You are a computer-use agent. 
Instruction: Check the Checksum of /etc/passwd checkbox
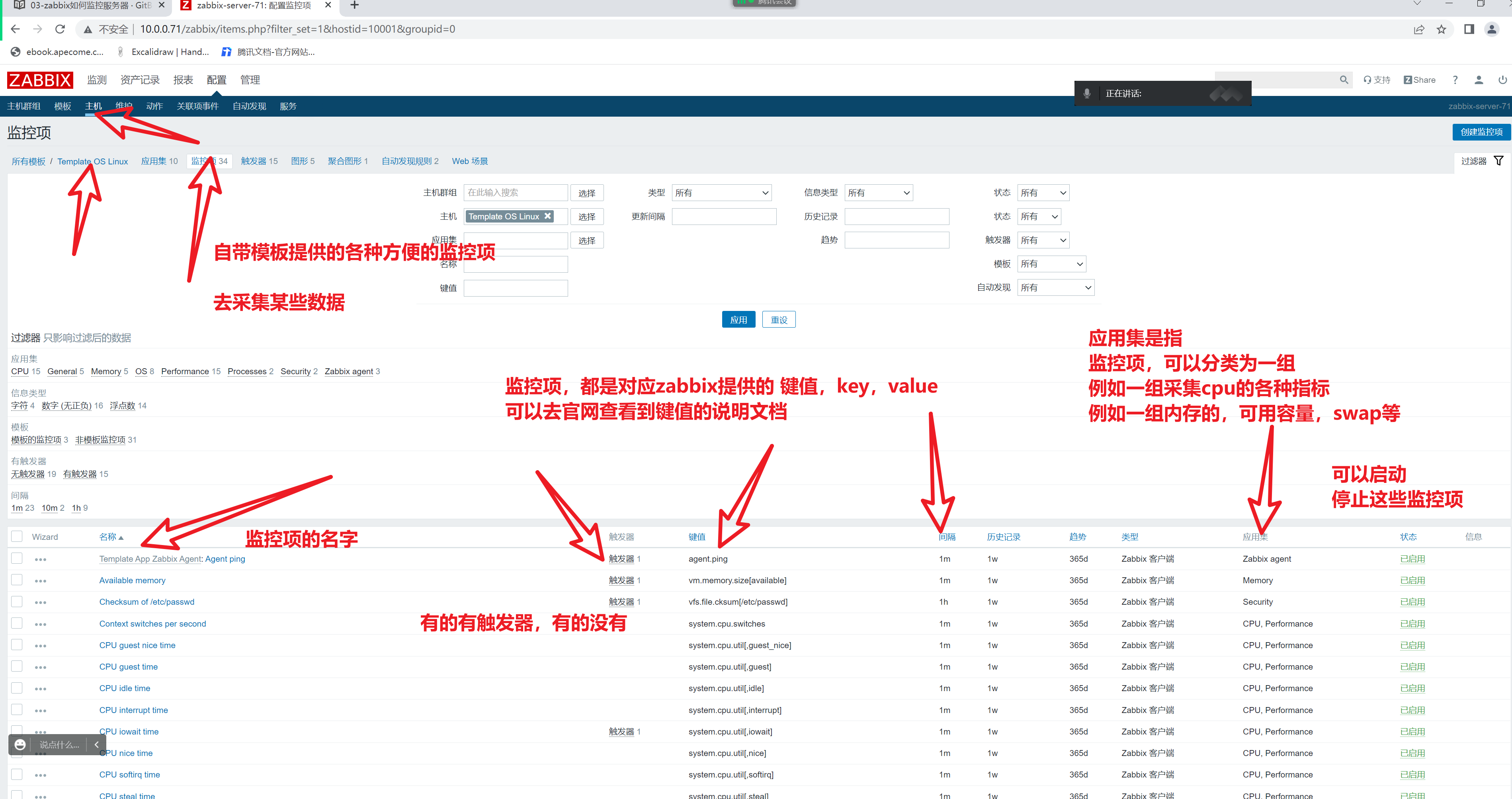pos(17,602)
